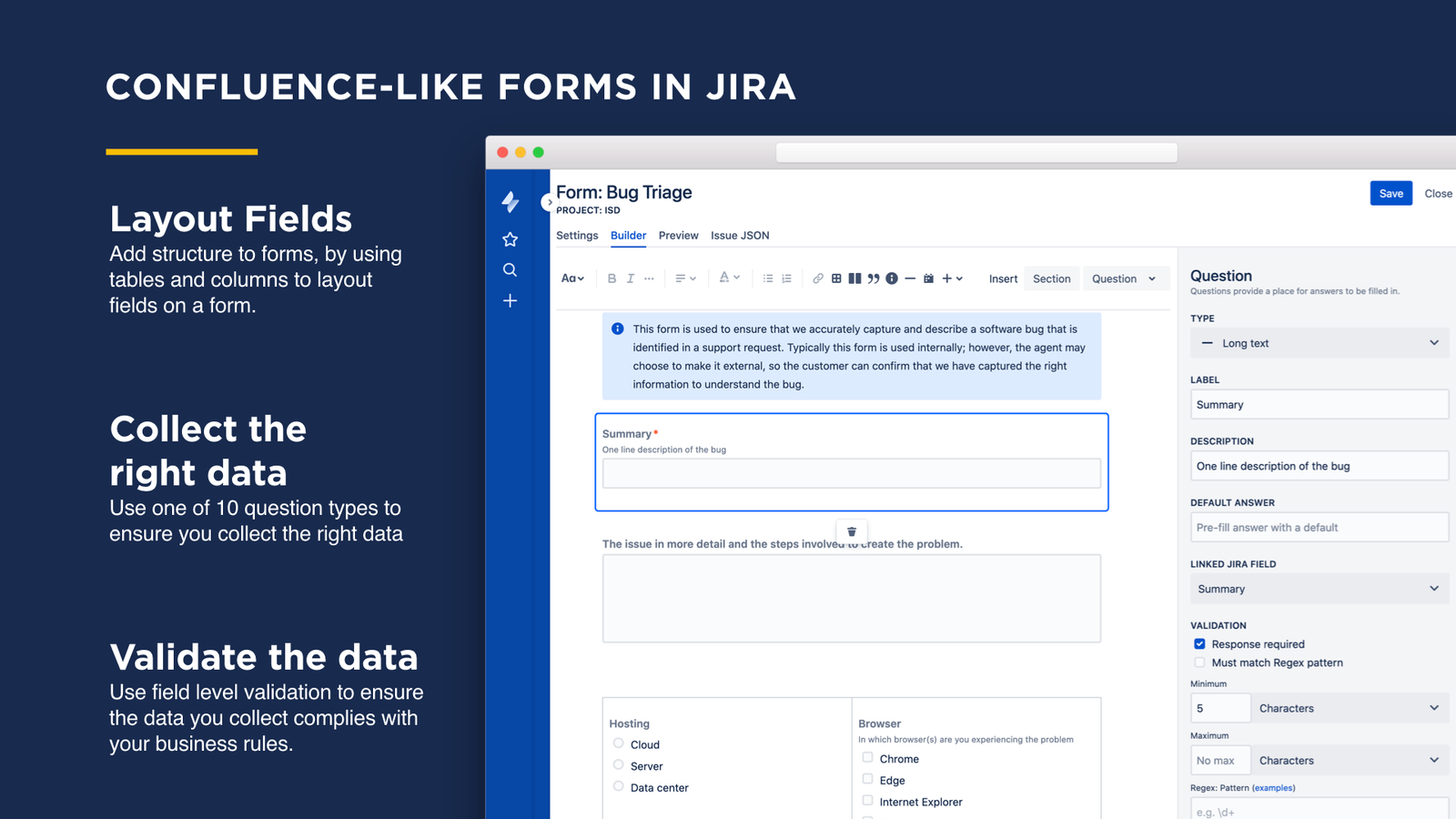The height and width of the screenshot is (819, 1456).
Task: Click the Jira lightning-bolt logo in the sidebar
Action: [x=511, y=201]
